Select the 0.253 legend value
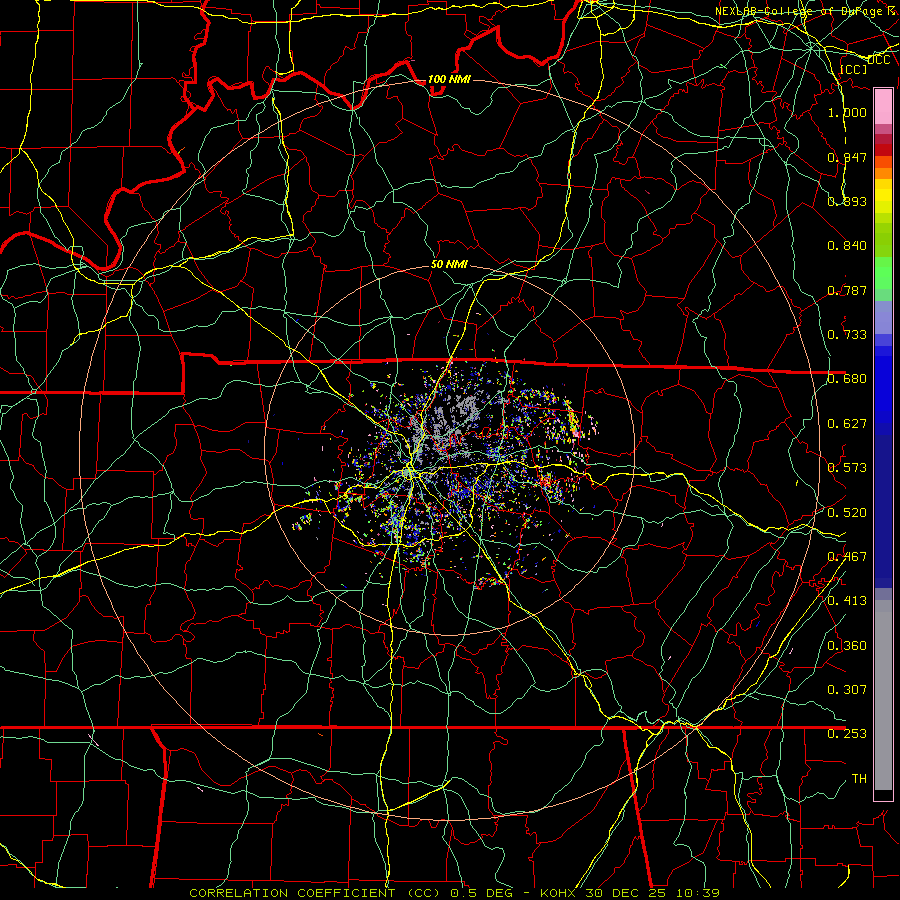Viewport: 900px width, 900px height. click(847, 734)
